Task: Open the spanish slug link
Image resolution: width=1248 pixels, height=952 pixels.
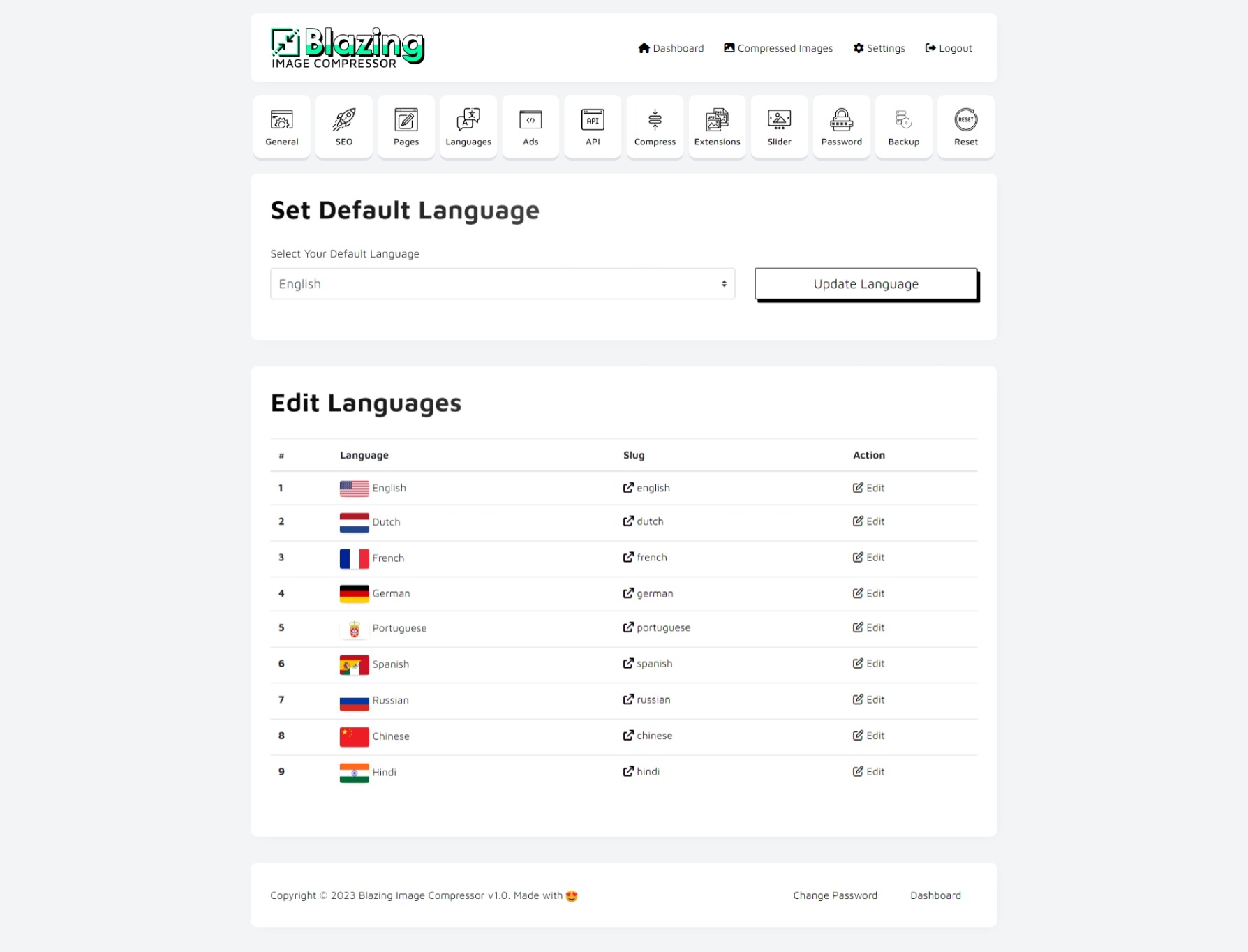Action: point(648,663)
